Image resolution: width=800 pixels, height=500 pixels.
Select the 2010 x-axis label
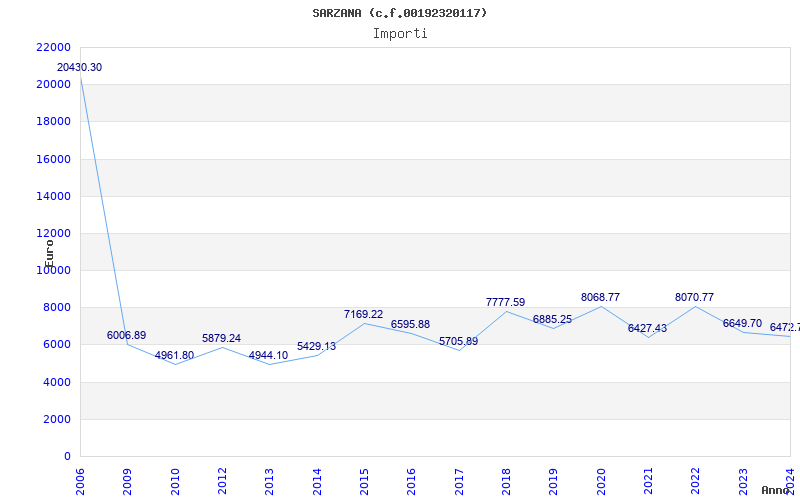(x=175, y=482)
